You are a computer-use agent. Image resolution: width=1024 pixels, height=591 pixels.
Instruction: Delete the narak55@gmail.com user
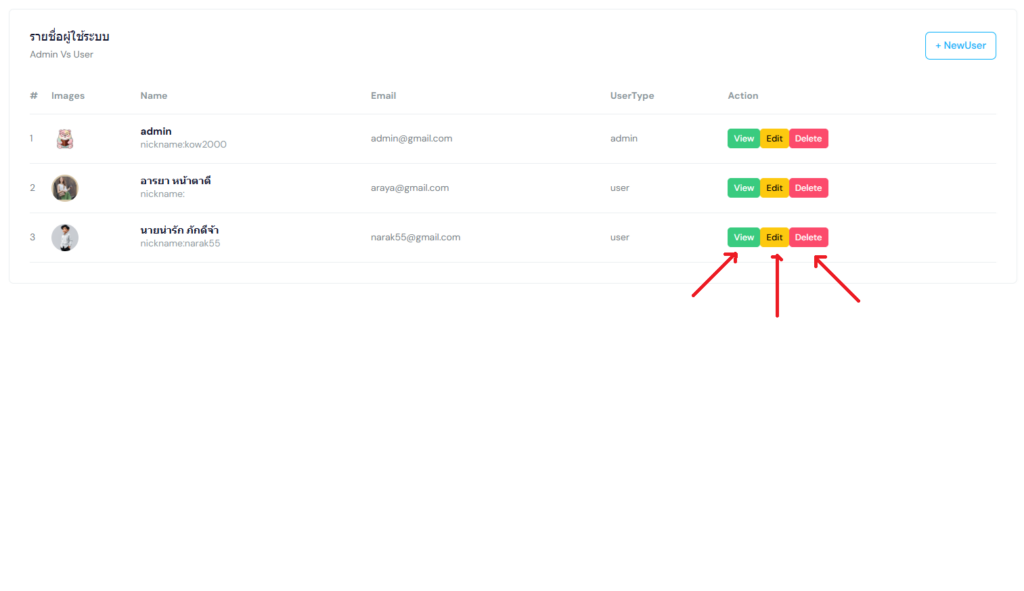pos(808,237)
